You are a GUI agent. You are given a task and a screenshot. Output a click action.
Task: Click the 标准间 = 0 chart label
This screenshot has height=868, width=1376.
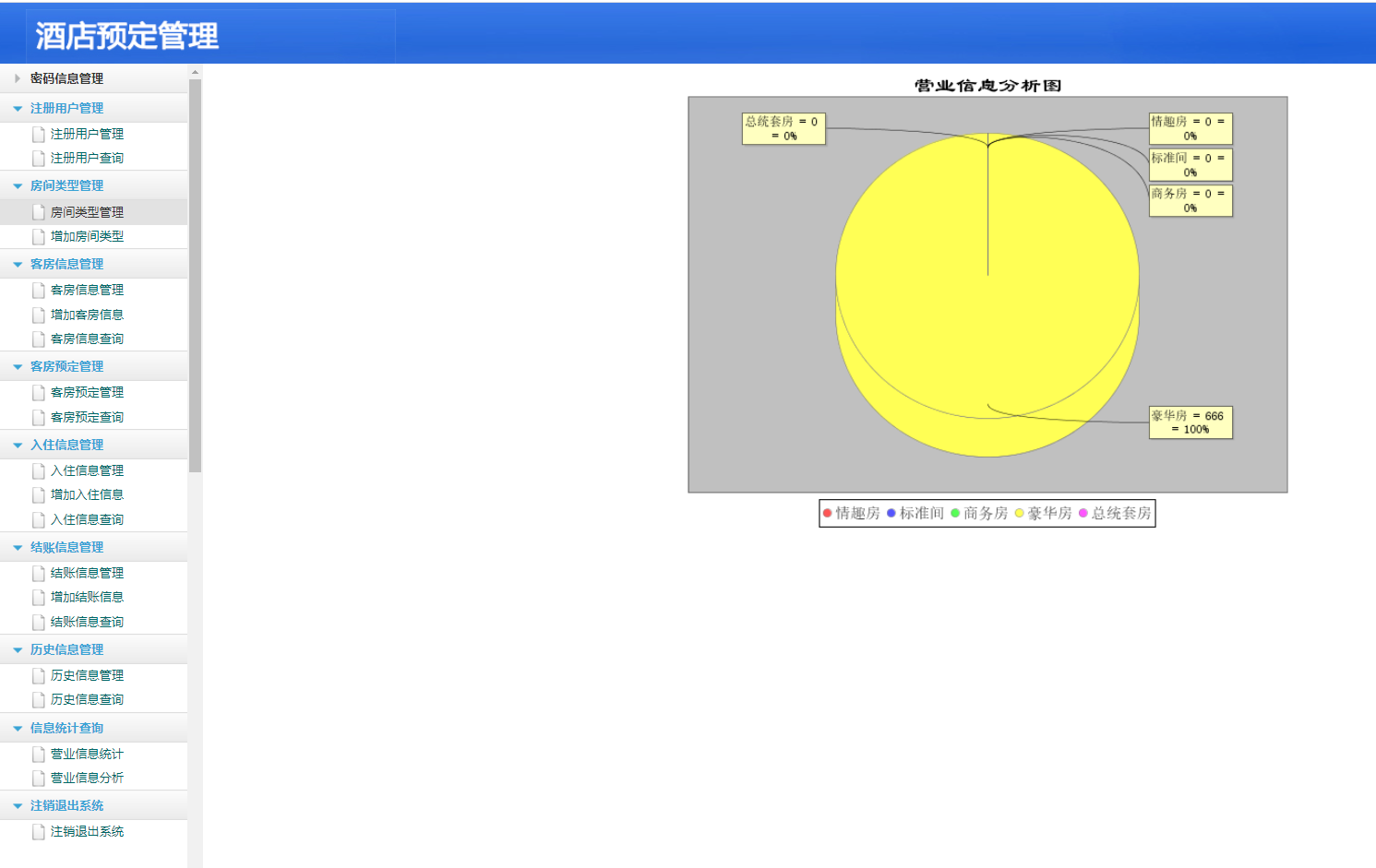pos(1191,165)
